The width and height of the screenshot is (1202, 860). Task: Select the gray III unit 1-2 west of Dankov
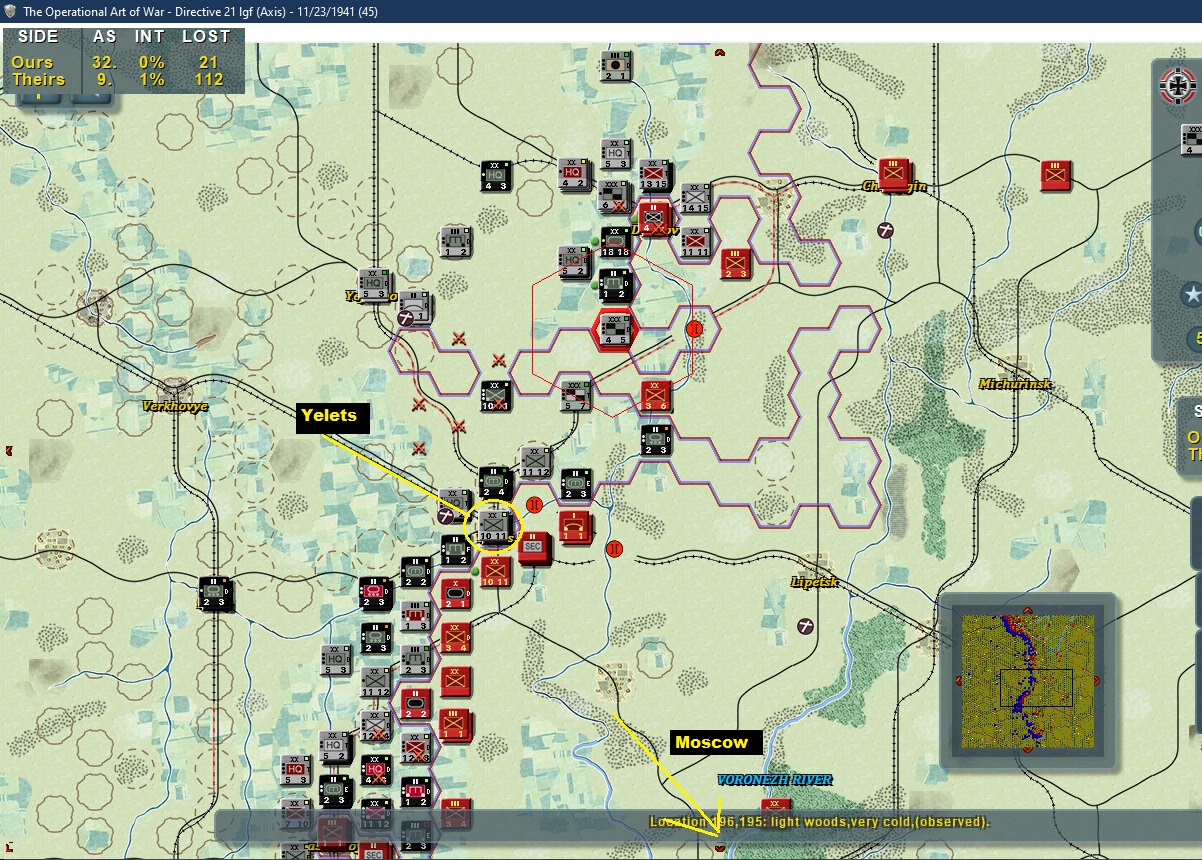(455, 242)
